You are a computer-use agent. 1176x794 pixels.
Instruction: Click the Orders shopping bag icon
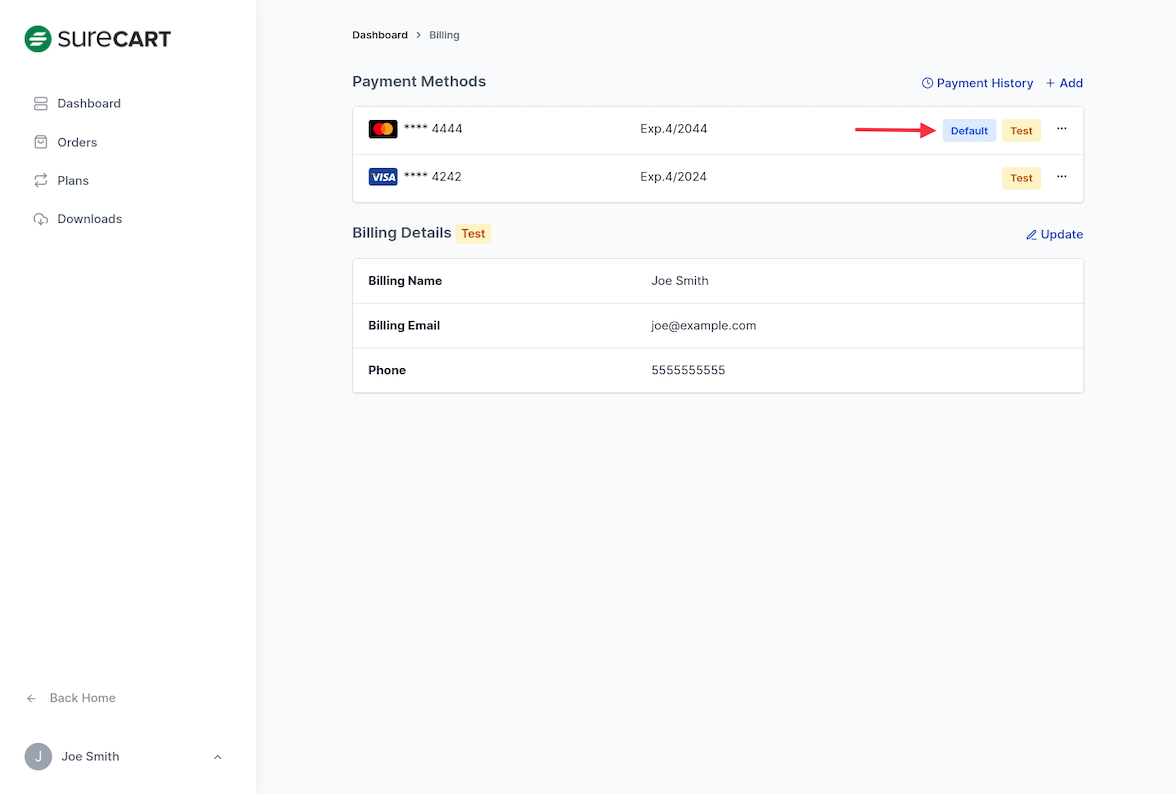(41, 142)
